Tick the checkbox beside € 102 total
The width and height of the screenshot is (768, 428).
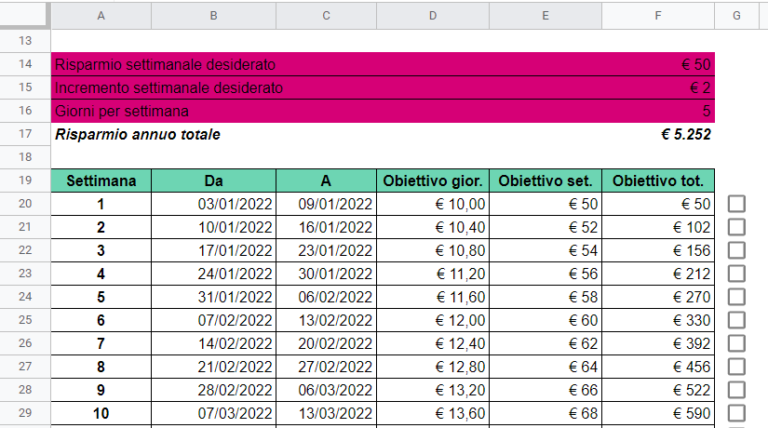[736, 227]
